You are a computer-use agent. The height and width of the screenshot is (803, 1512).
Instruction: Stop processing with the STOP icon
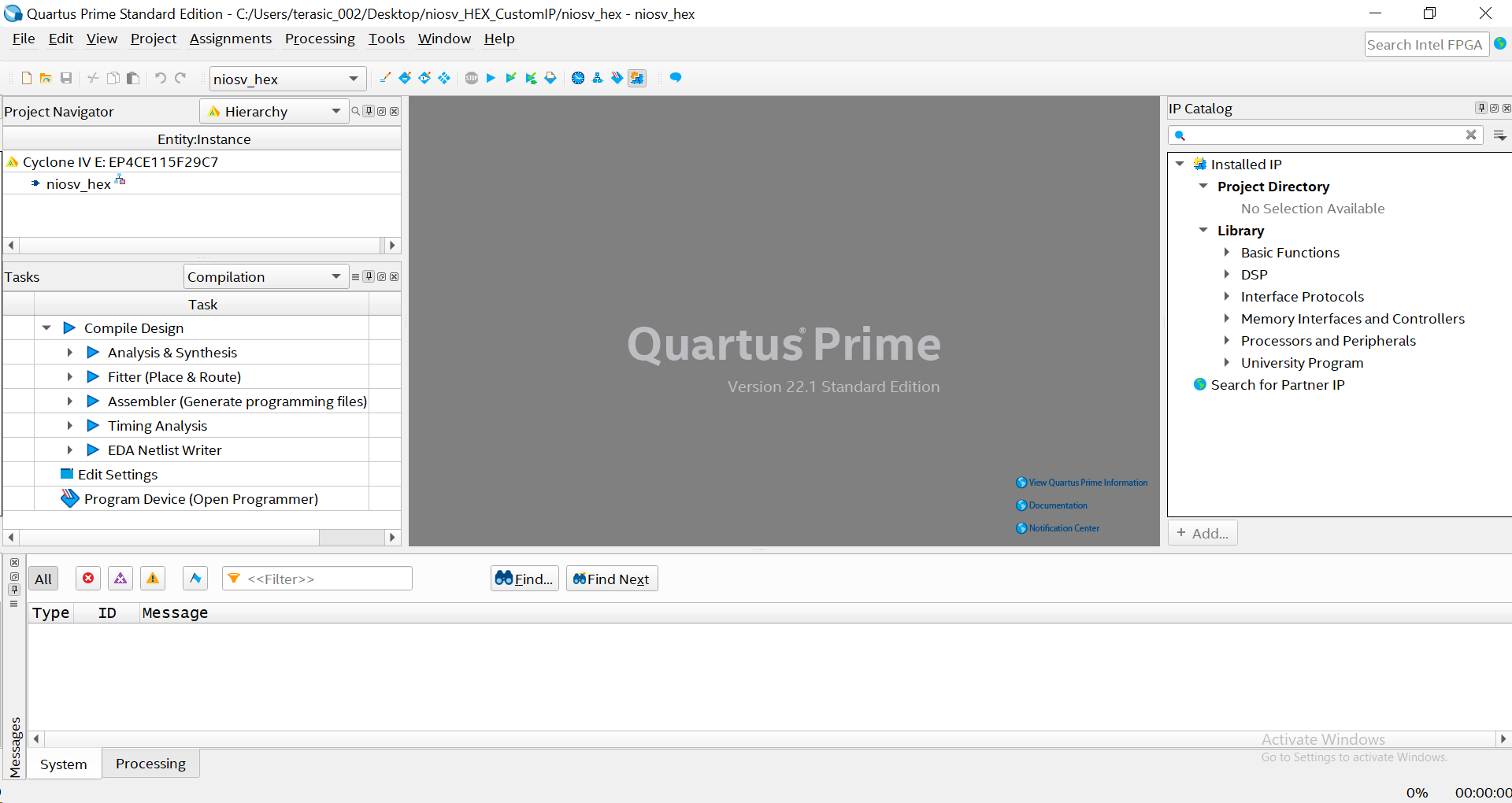[472, 78]
